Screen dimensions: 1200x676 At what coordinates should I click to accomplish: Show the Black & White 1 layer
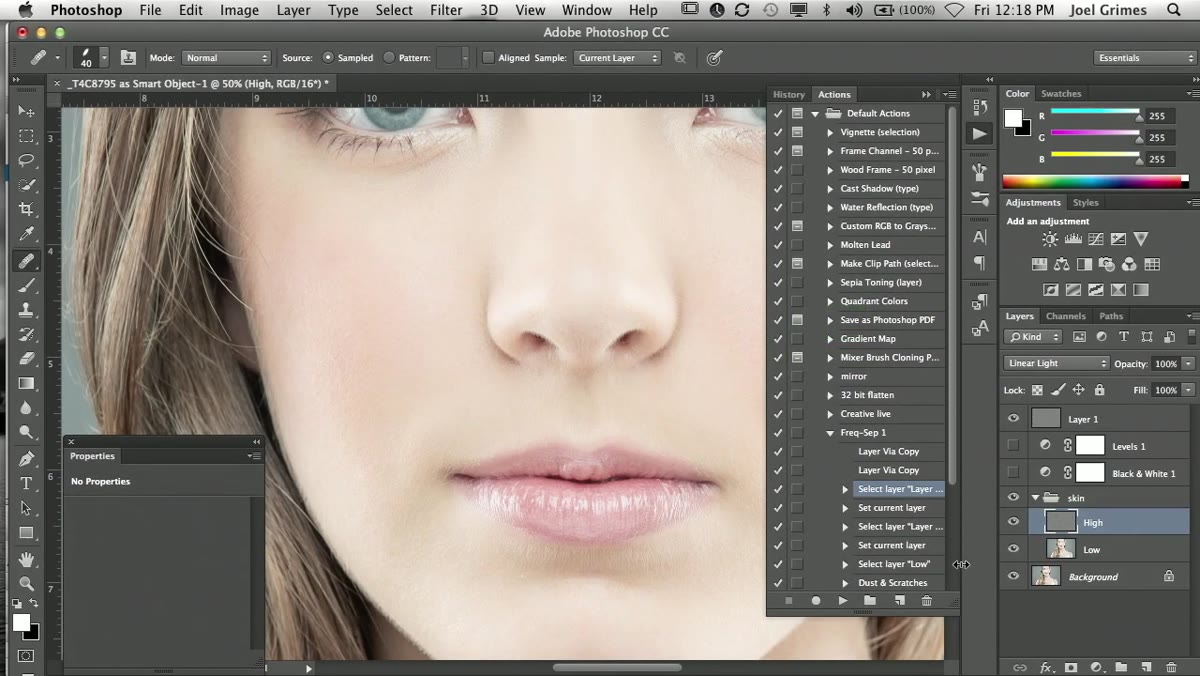click(x=1013, y=473)
